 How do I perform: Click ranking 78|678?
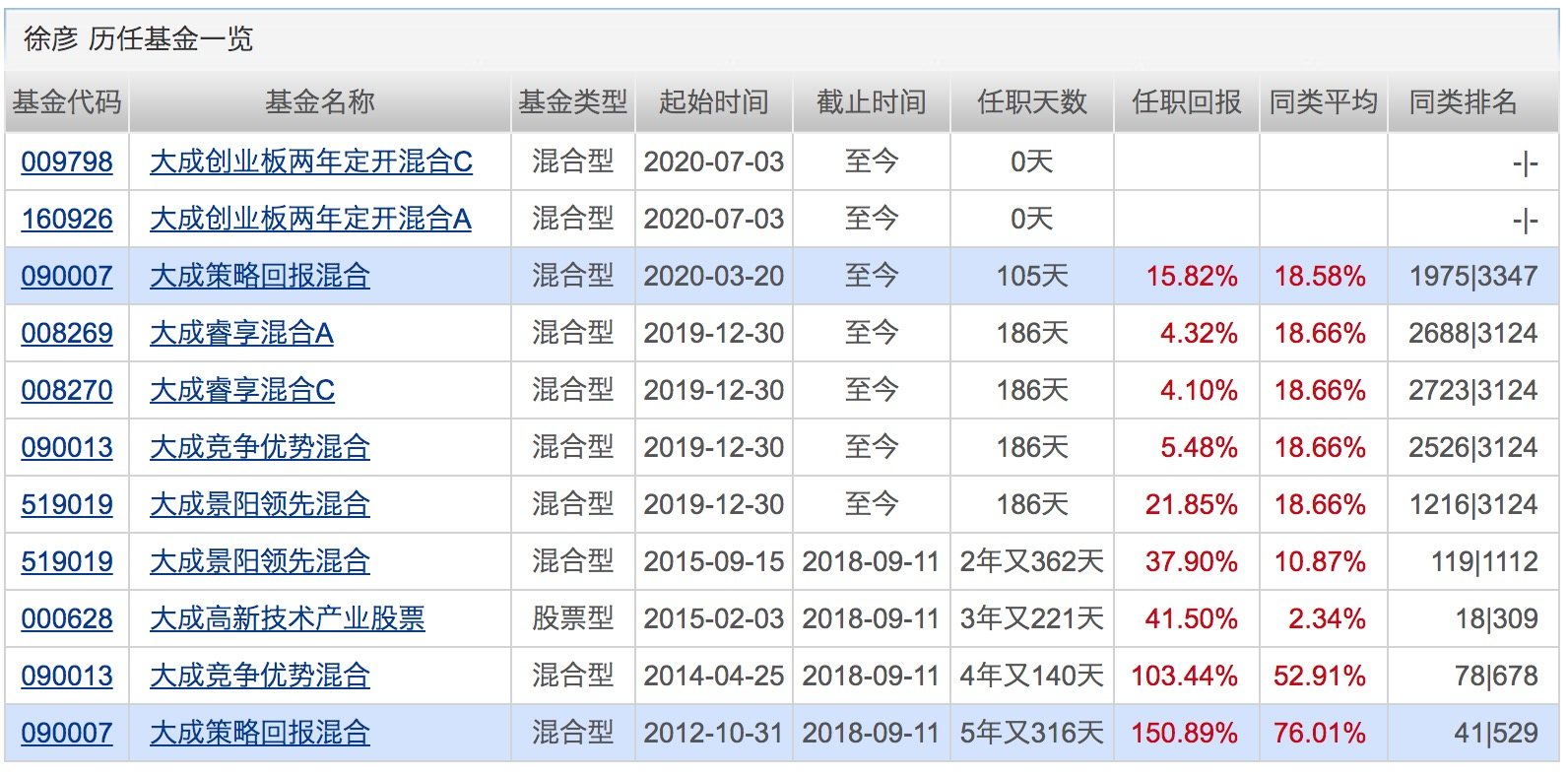coord(1497,676)
